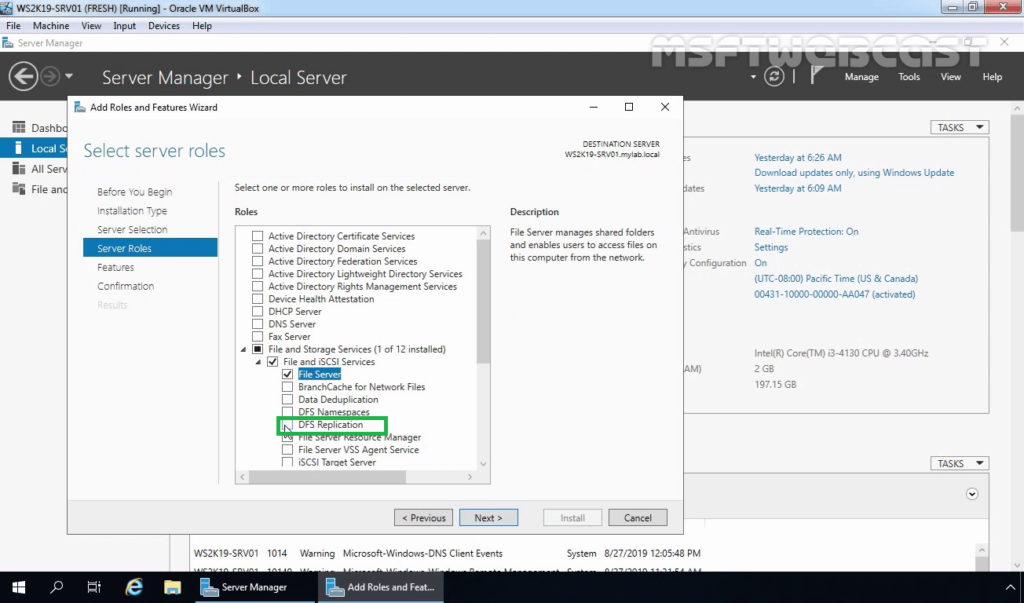The width and height of the screenshot is (1024, 603).
Task: Check Active Directory Certificate Services
Action: pyautogui.click(x=257, y=236)
